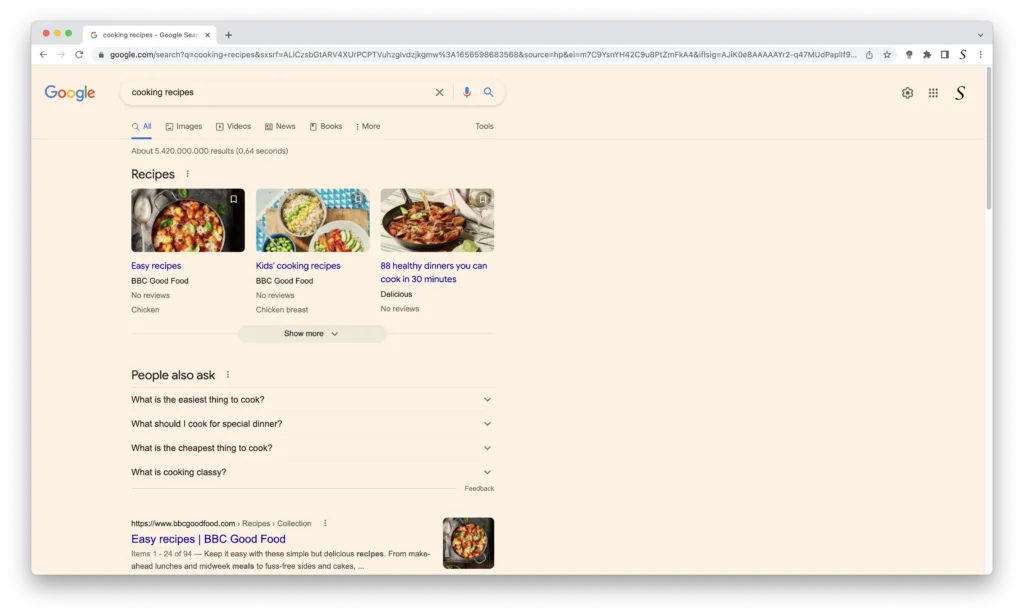The width and height of the screenshot is (1024, 616).
Task: Expand Show more recipes
Action: point(312,334)
